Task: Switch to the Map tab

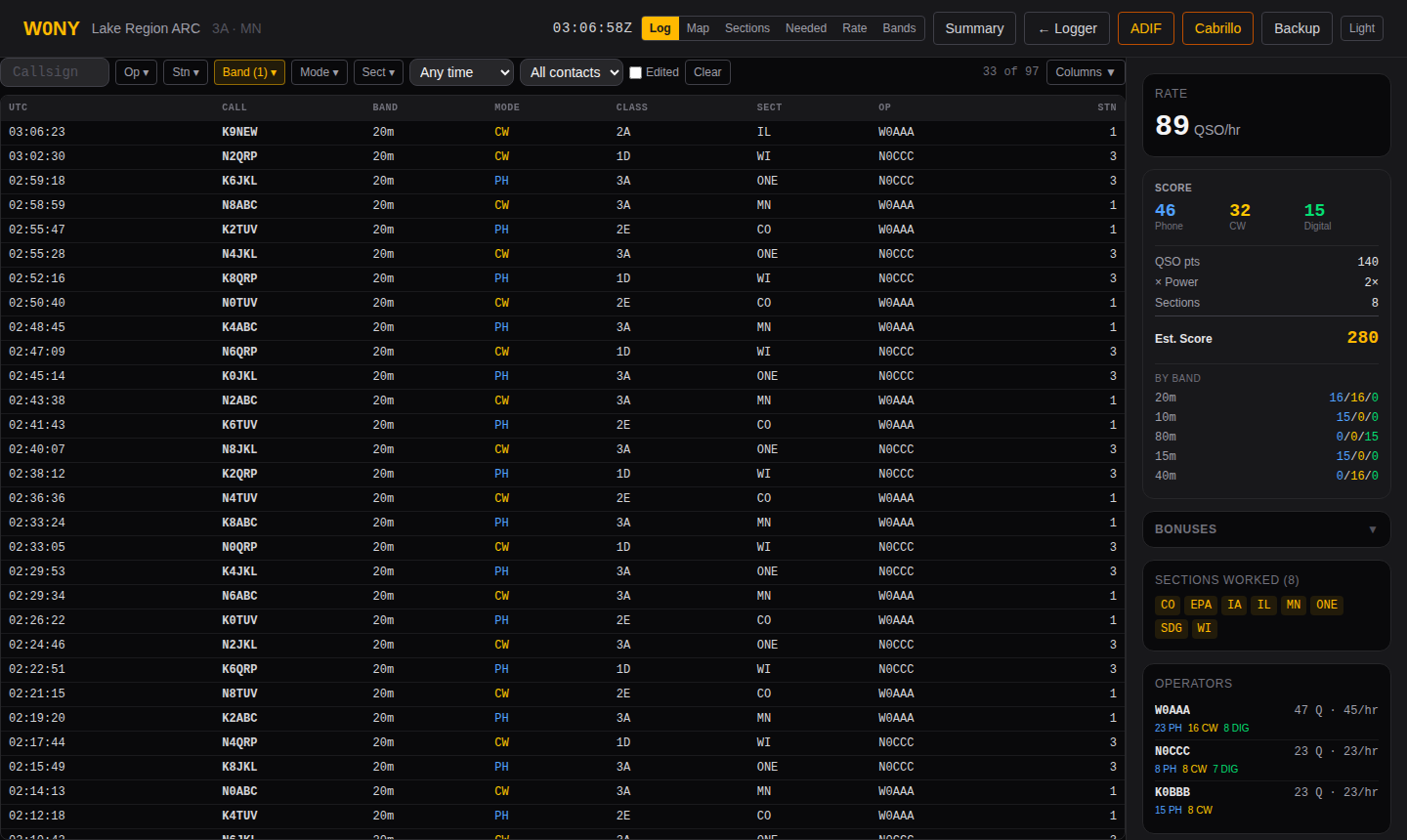Action: (x=698, y=28)
